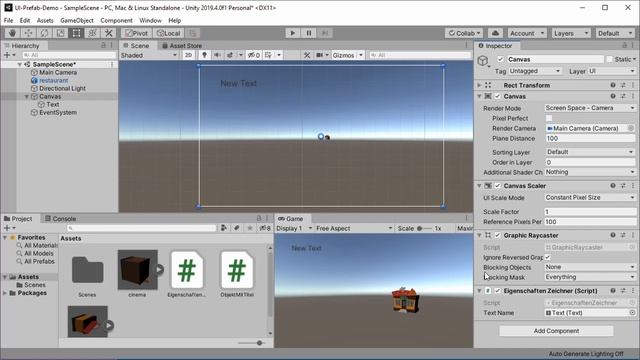
Task: Open scene camera settings icon
Action: click(320, 55)
